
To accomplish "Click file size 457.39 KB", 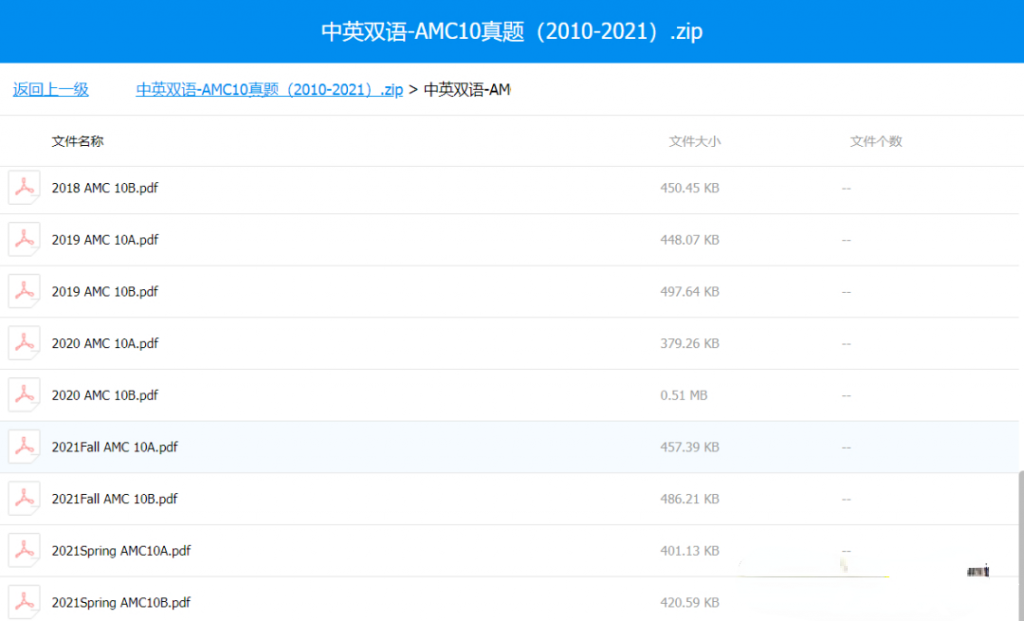I will point(690,447).
